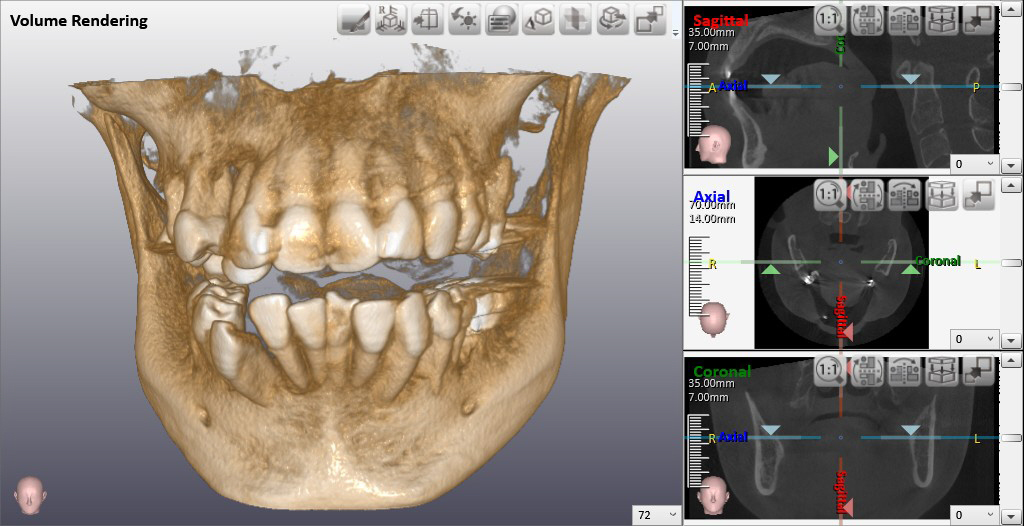Expand the Volume toolbar overflow arrow
This screenshot has height=526, width=1024.
click(676, 32)
